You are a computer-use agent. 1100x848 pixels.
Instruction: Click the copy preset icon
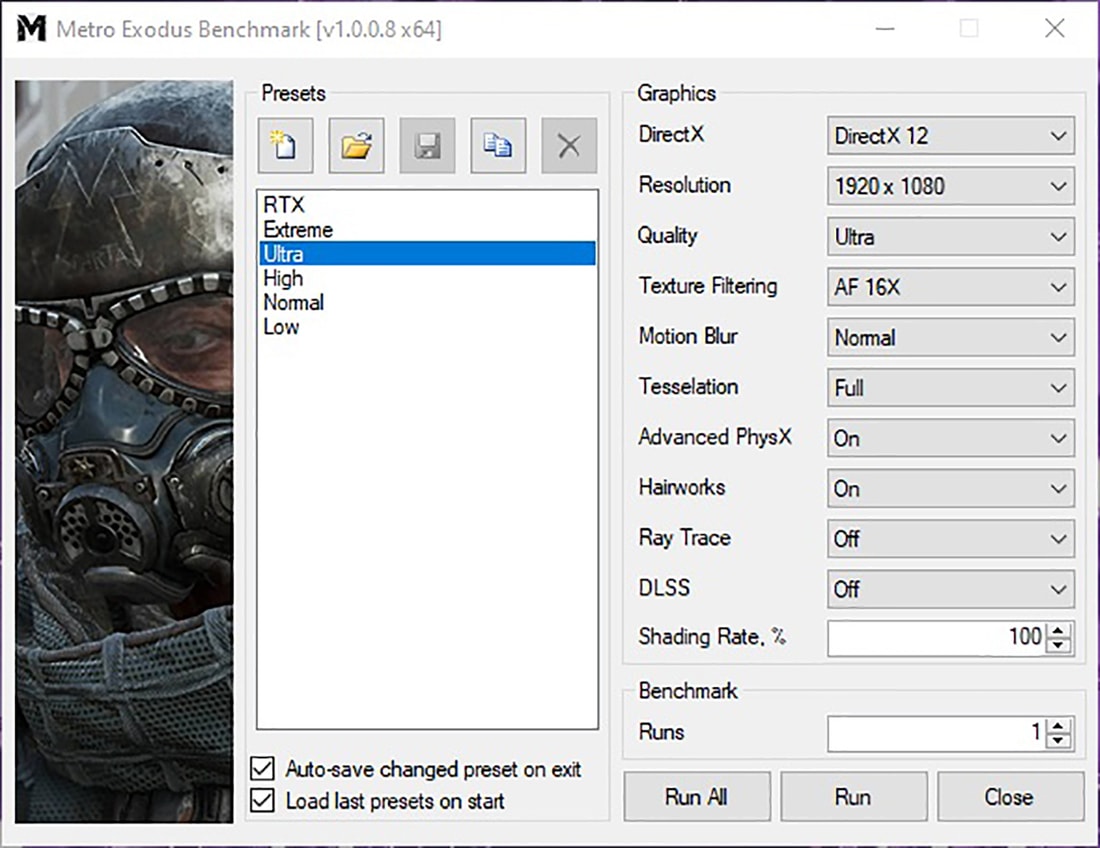pyautogui.click(x=498, y=146)
